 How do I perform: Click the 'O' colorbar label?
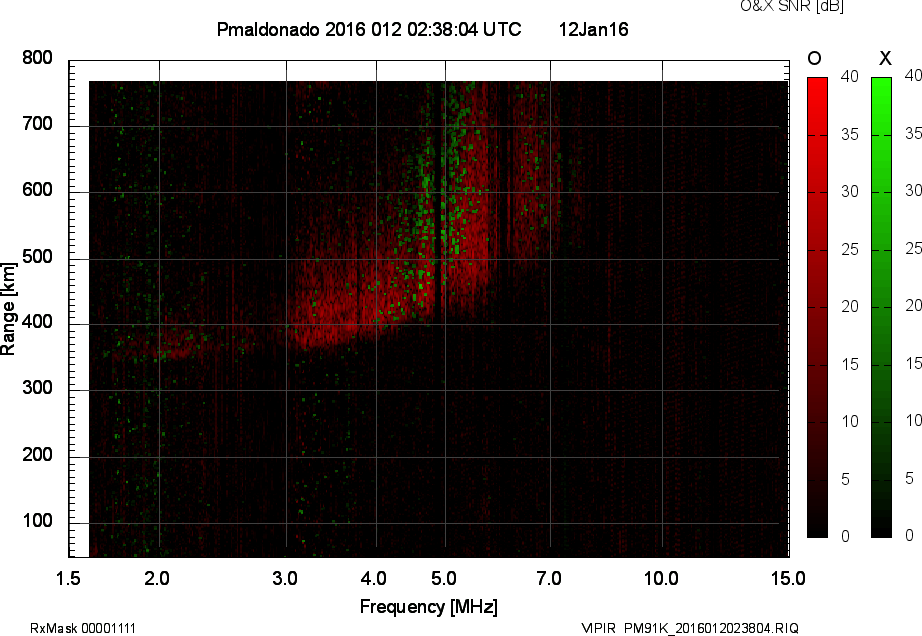pos(814,58)
